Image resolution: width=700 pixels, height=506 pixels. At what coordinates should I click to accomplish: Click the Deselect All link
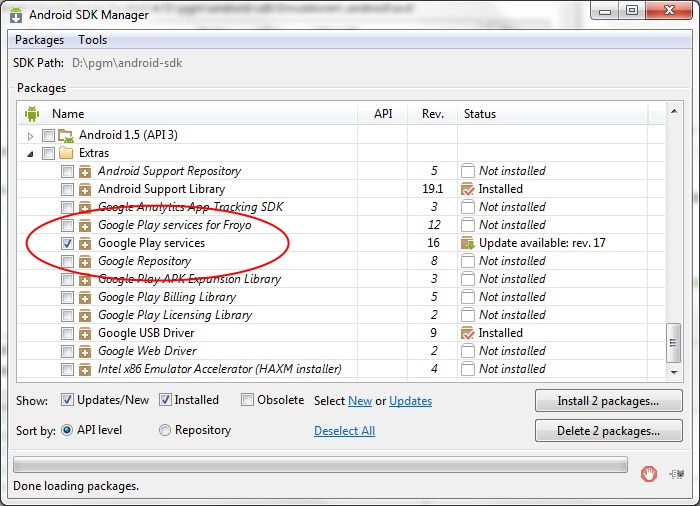pos(344,431)
